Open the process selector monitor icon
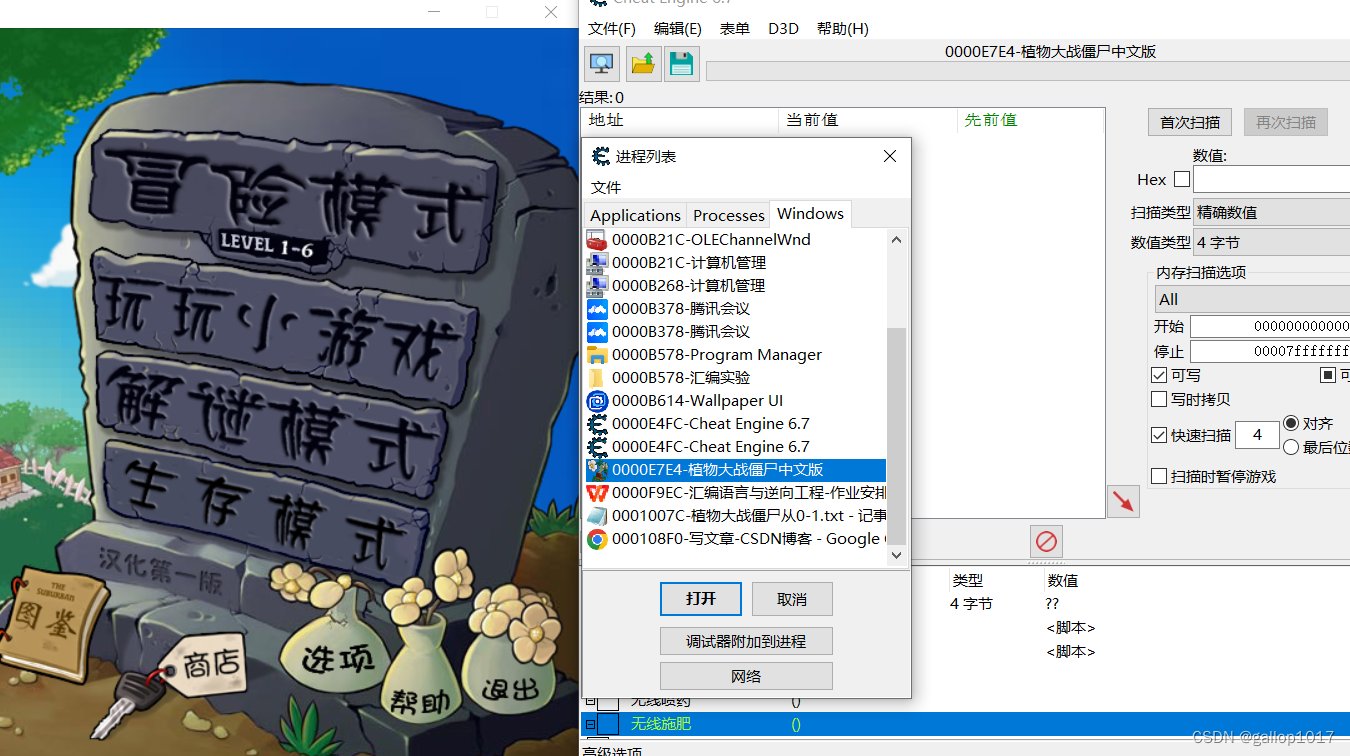1350x756 pixels. (602, 64)
